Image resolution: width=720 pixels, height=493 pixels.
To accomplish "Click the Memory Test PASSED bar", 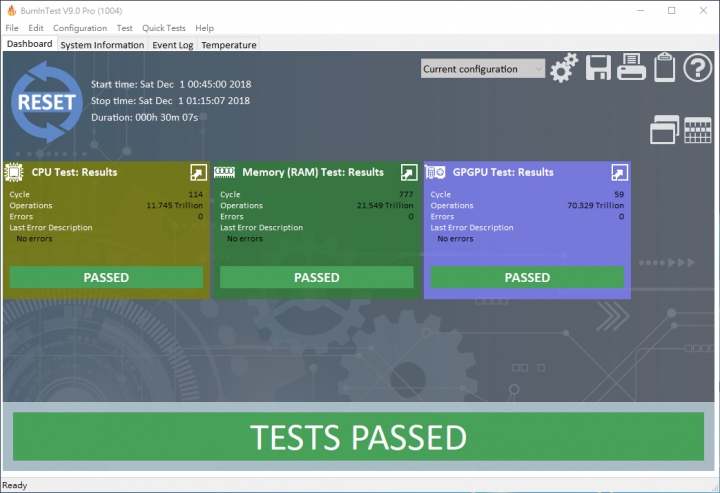I will [x=316, y=277].
